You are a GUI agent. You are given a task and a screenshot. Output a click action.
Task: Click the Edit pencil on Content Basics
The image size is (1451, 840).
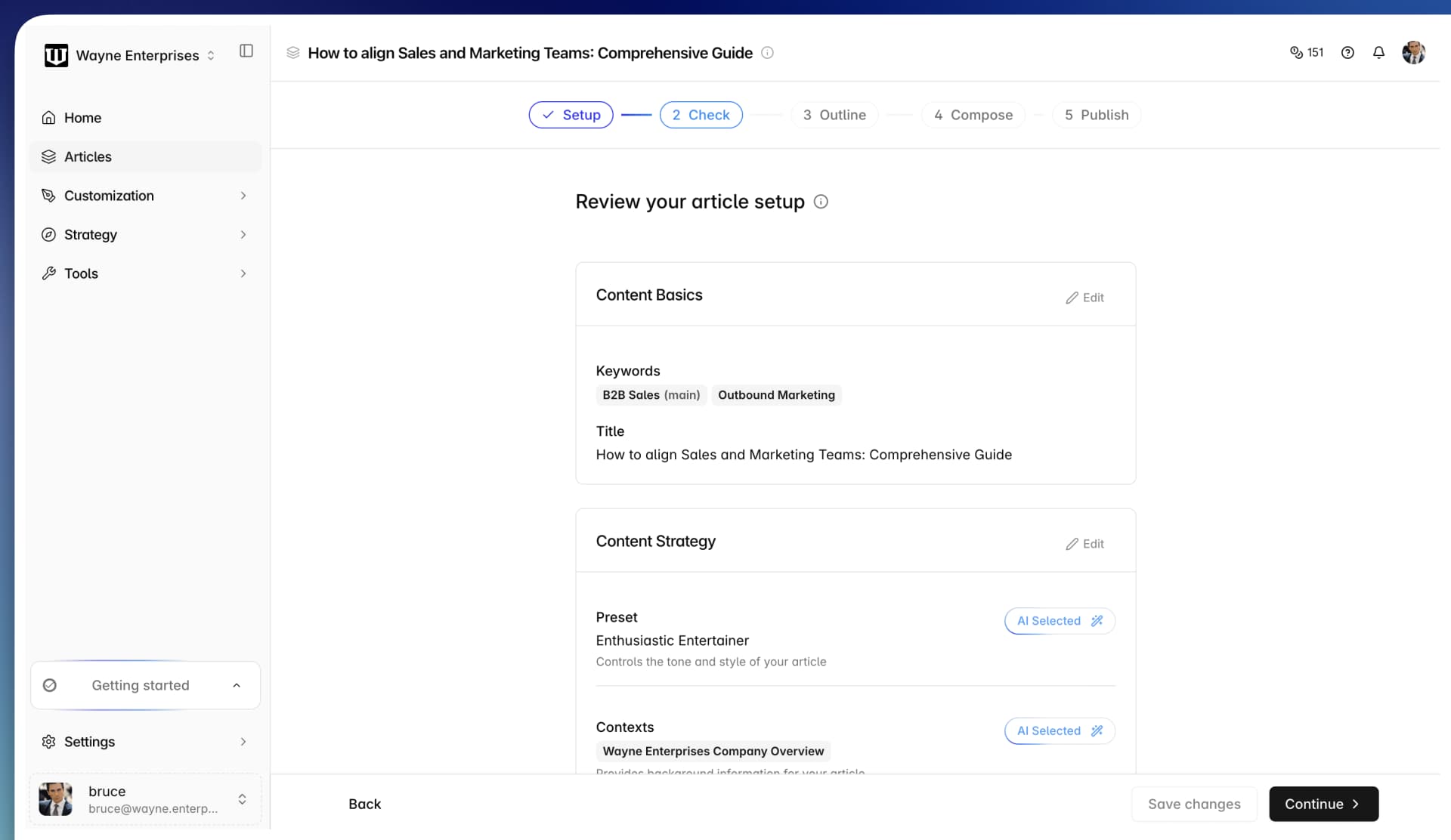[x=1084, y=297]
